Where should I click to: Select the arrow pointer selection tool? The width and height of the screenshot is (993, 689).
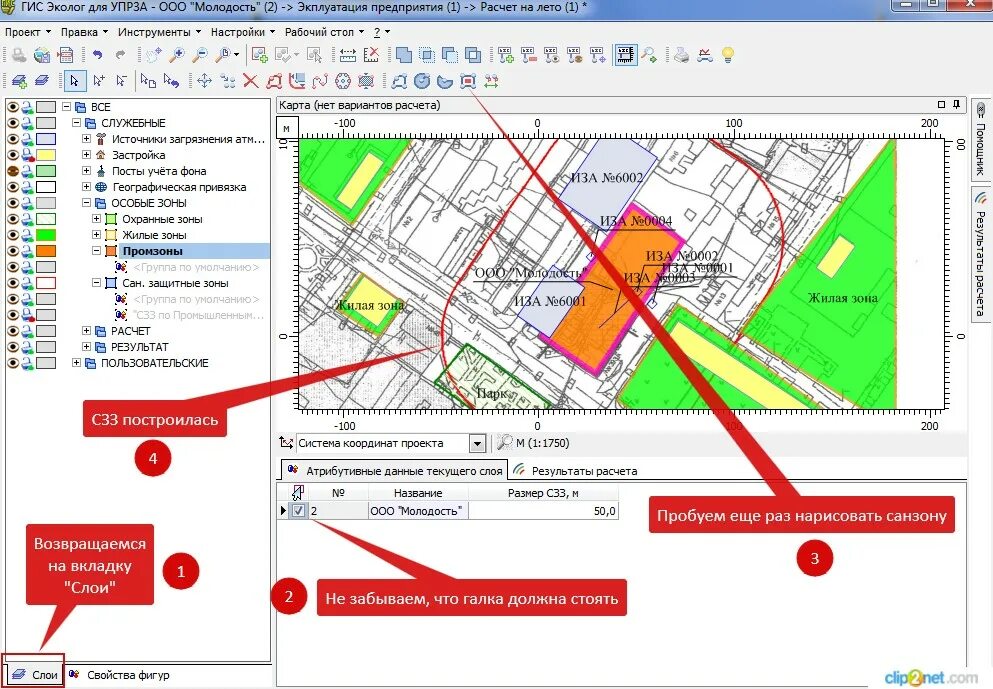(x=75, y=81)
